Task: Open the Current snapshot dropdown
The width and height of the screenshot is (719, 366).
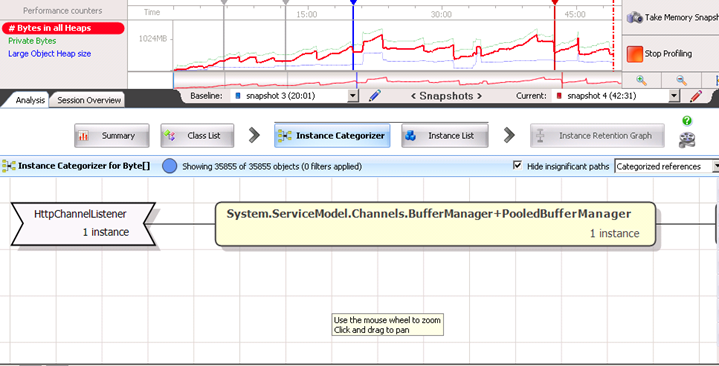Action: click(x=674, y=96)
